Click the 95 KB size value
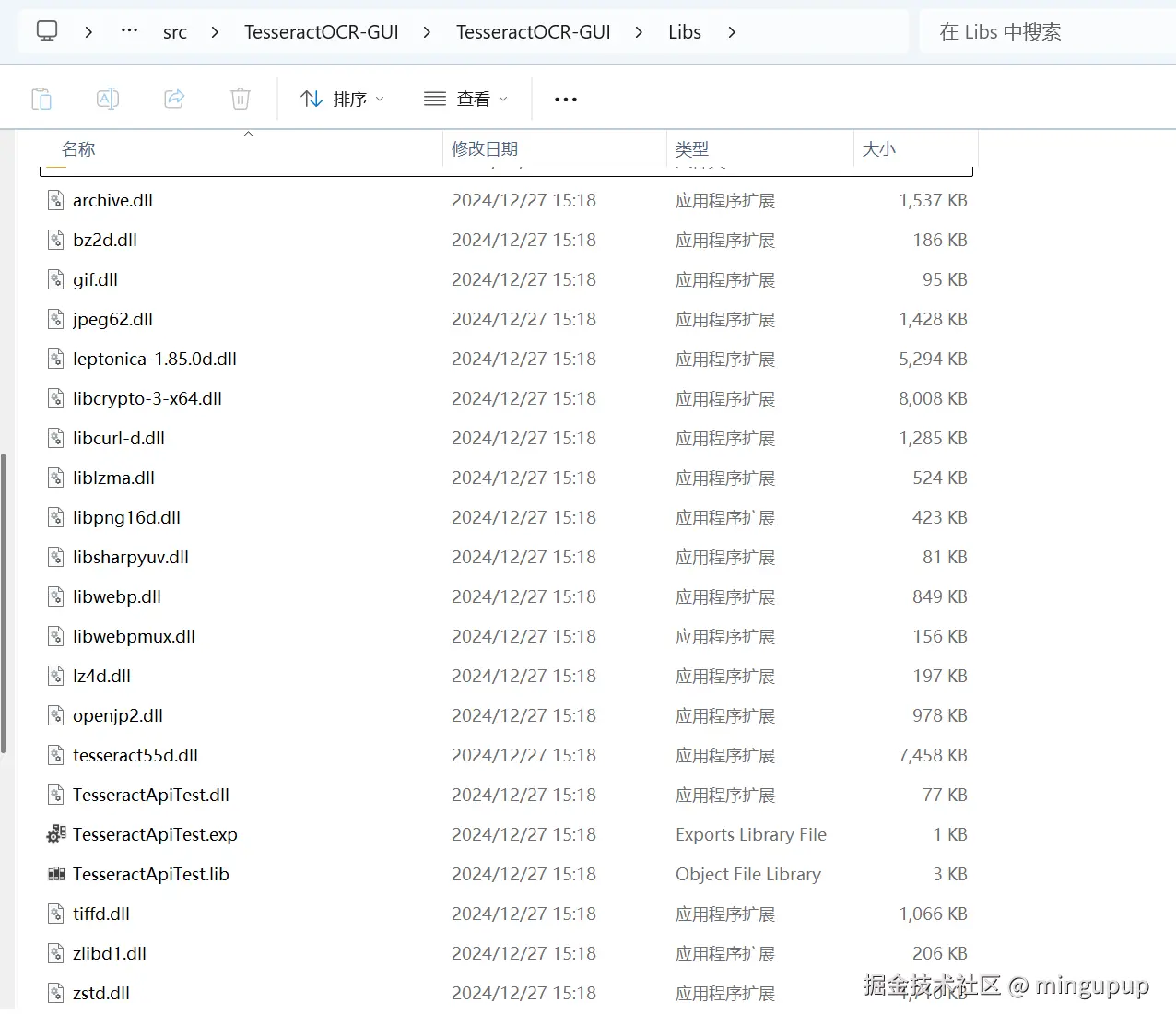 945,279
